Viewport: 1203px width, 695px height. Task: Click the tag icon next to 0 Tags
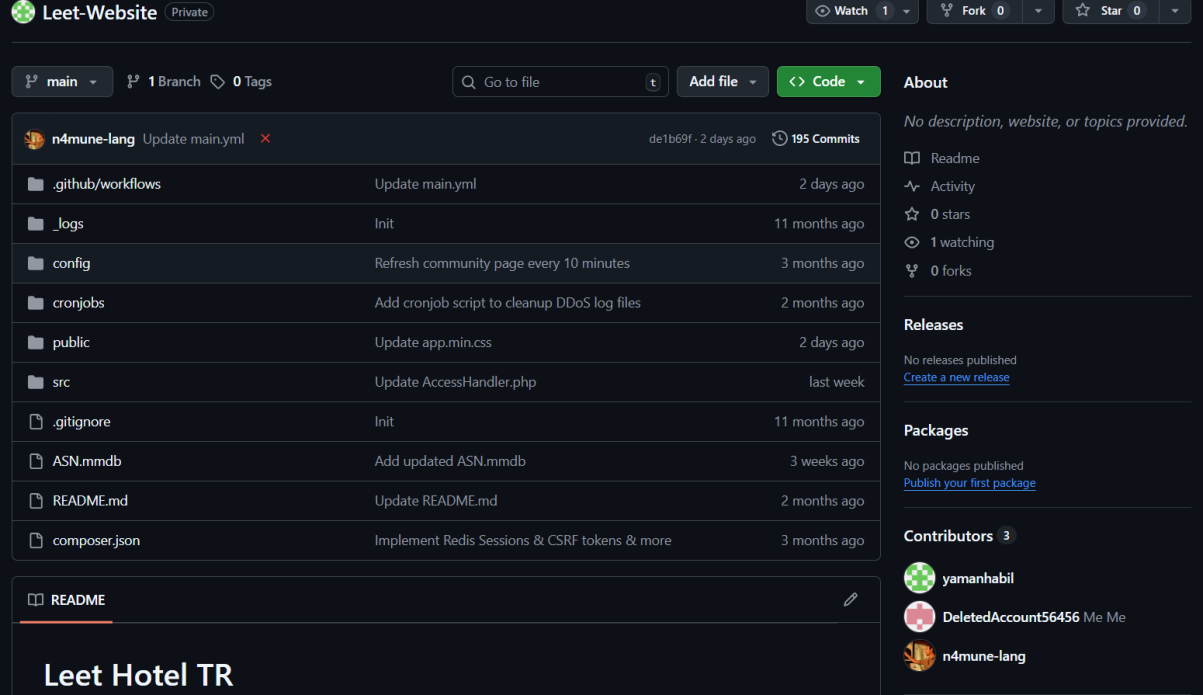pos(218,82)
